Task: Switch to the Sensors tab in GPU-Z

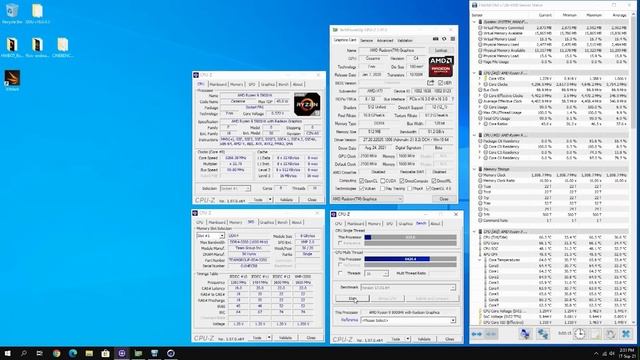Action: pyautogui.click(x=366, y=40)
